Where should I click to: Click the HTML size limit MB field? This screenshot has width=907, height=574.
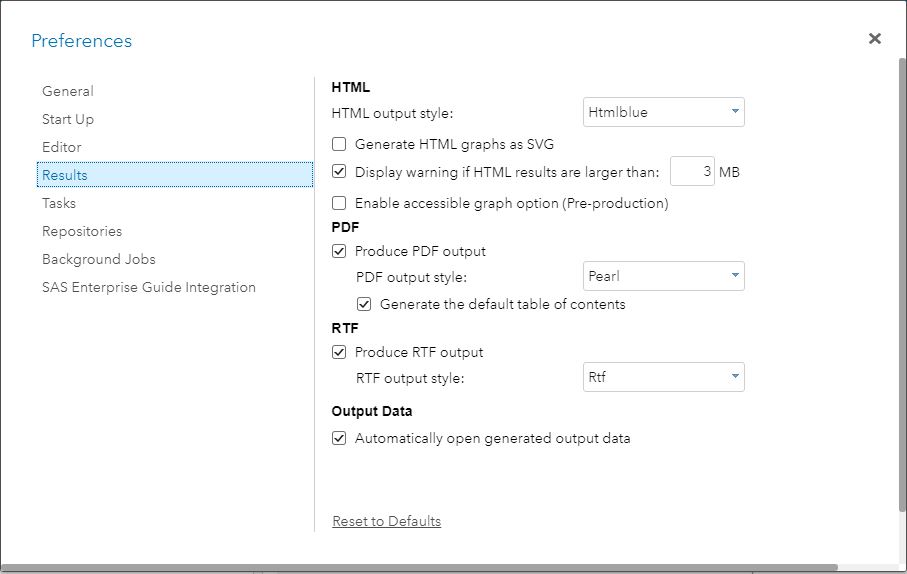(x=692, y=171)
